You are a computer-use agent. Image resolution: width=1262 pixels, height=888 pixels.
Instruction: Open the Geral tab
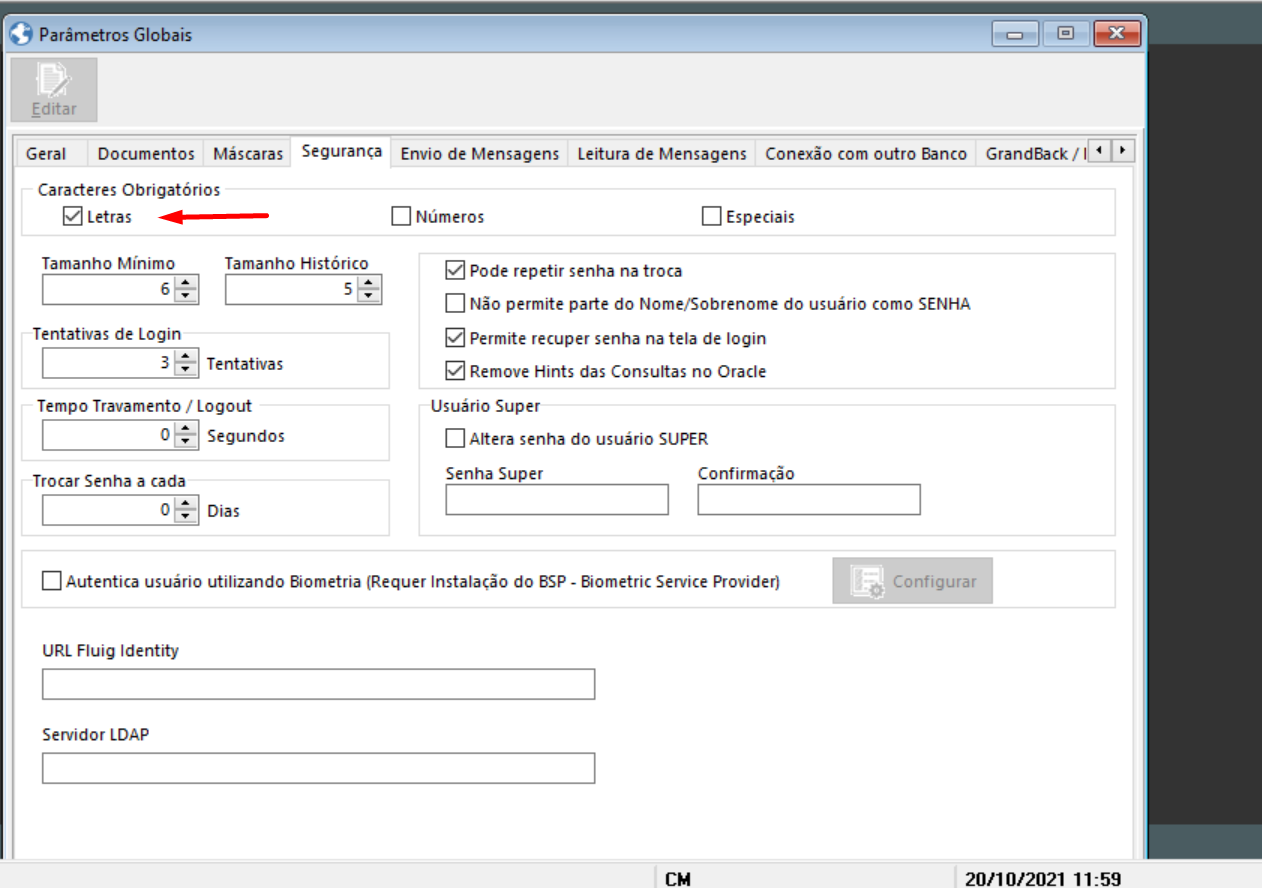[46, 154]
